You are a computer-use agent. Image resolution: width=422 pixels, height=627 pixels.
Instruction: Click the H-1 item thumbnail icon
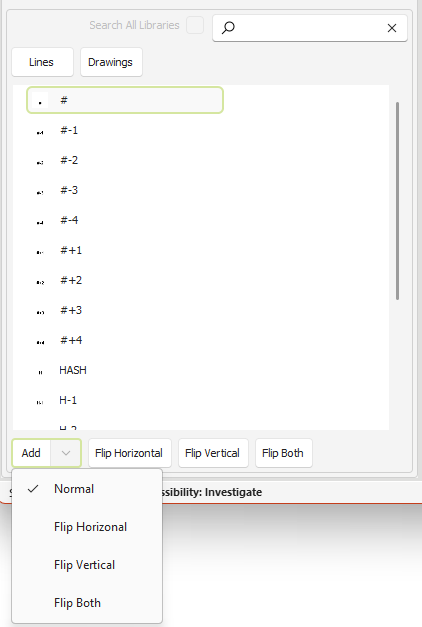pyautogui.click(x=40, y=401)
